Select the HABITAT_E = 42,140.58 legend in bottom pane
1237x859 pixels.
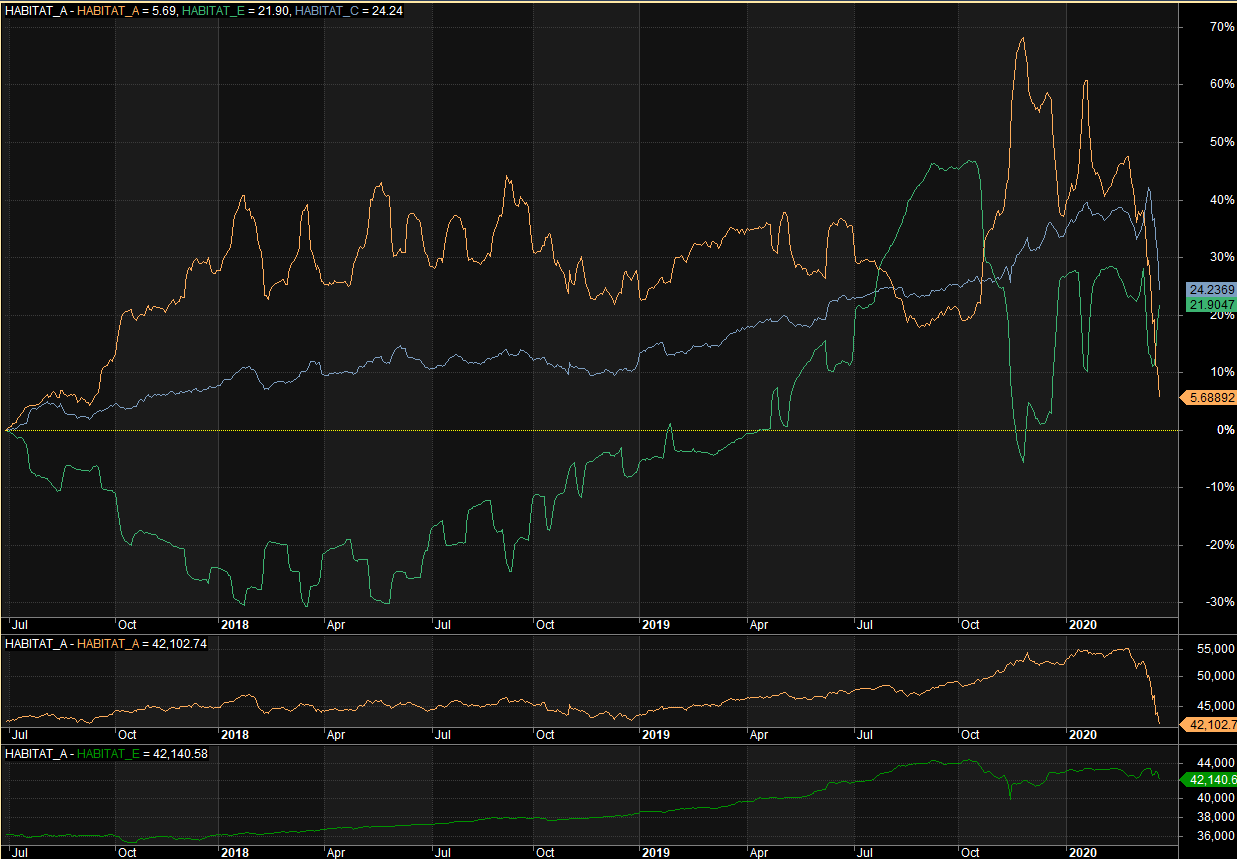(142, 754)
